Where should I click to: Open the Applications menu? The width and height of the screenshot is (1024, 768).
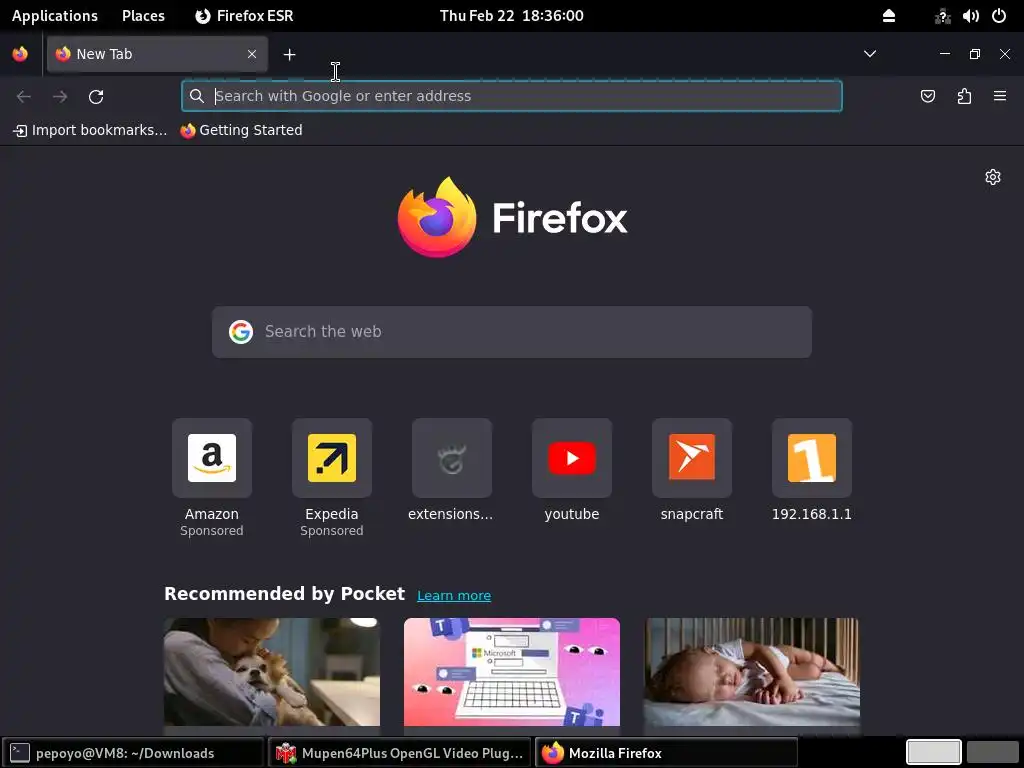[x=55, y=16]
